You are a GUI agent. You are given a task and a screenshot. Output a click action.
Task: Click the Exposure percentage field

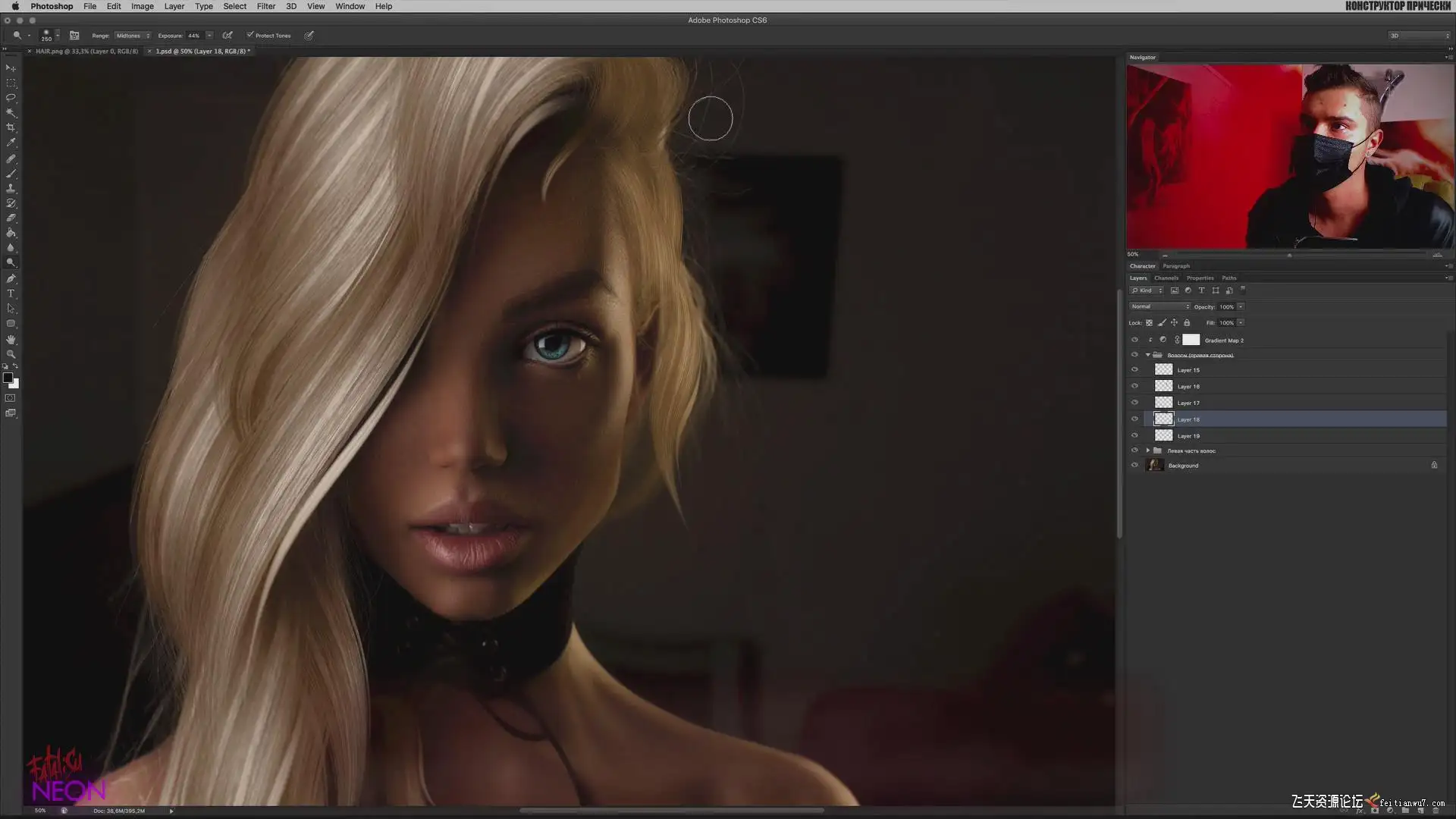tap(194, 36)
